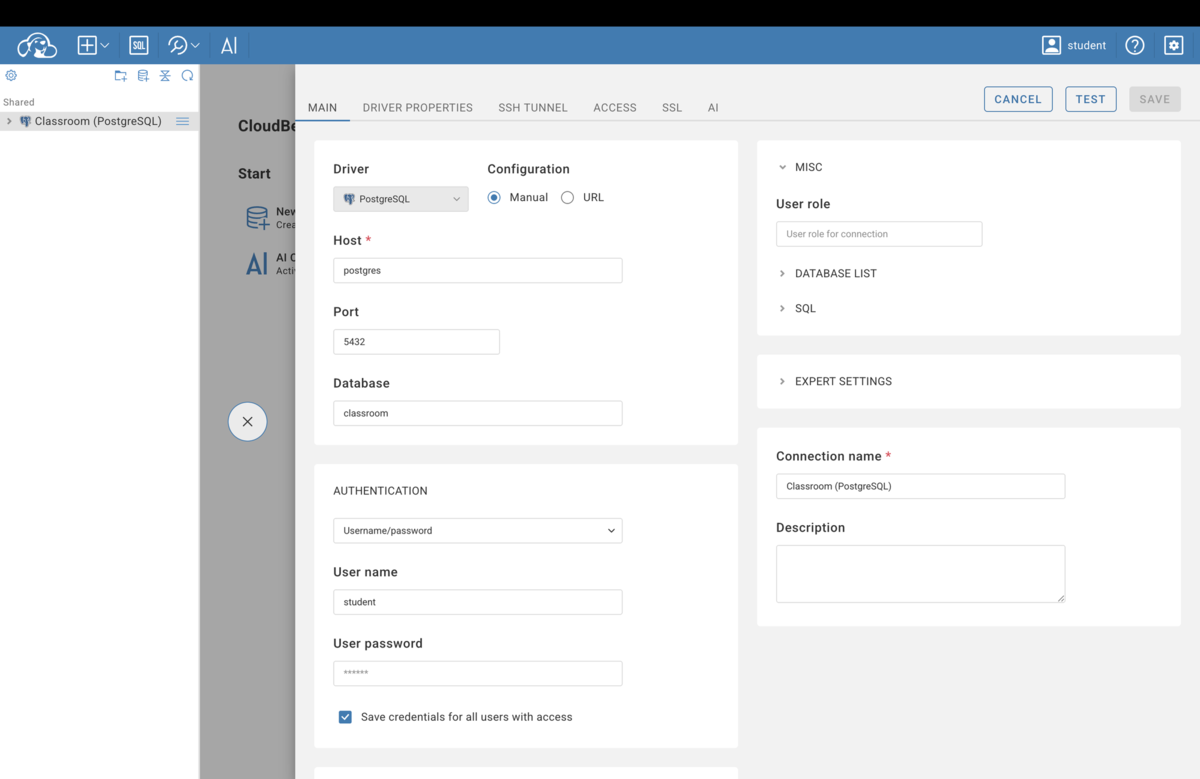Switch to the DRIVER PROPERTIES tab
Screen dimensions: 1200x779
click(x=417, y=107)
